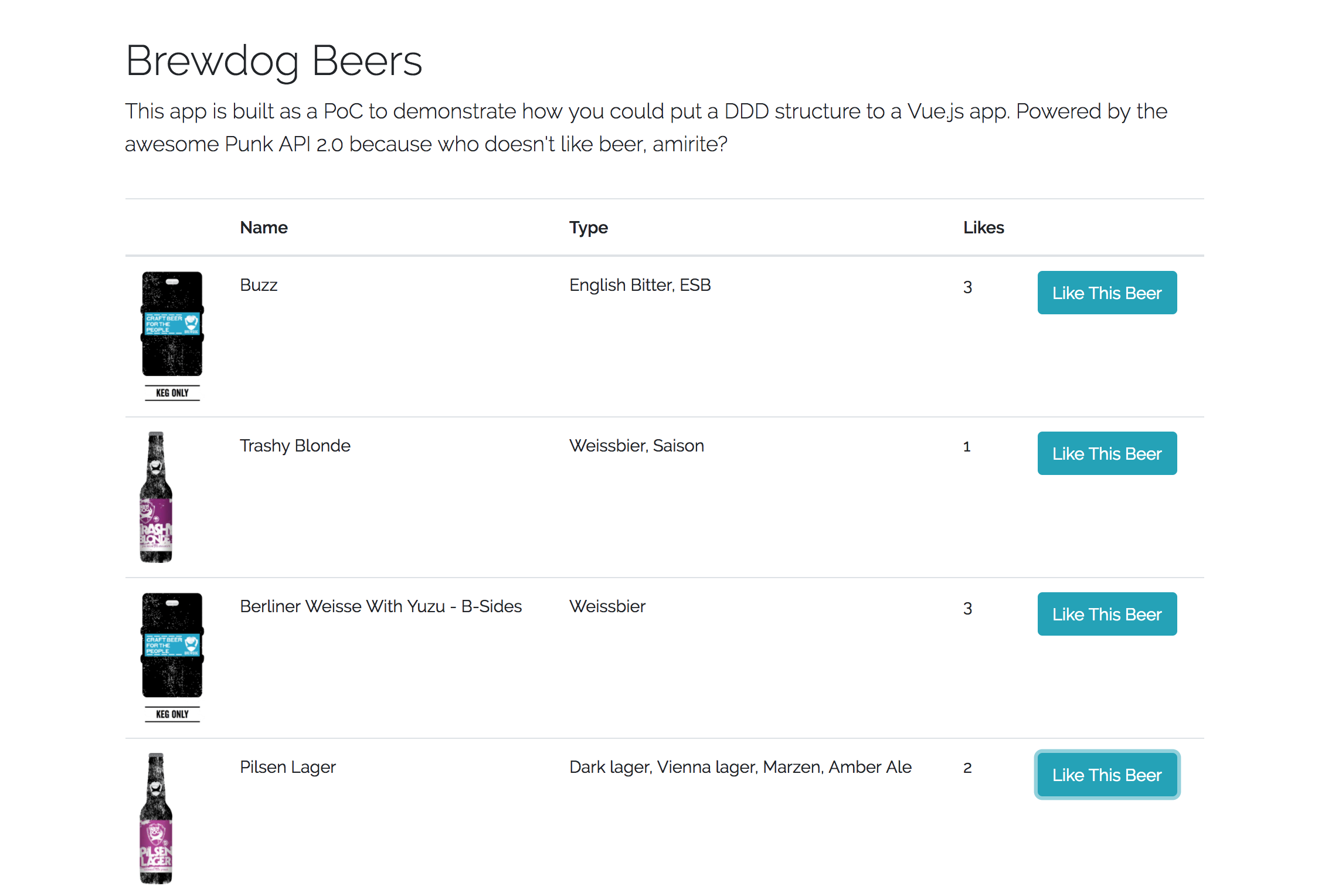Click Berliner Weisse With Yuzu name

(x=380, y=606)
